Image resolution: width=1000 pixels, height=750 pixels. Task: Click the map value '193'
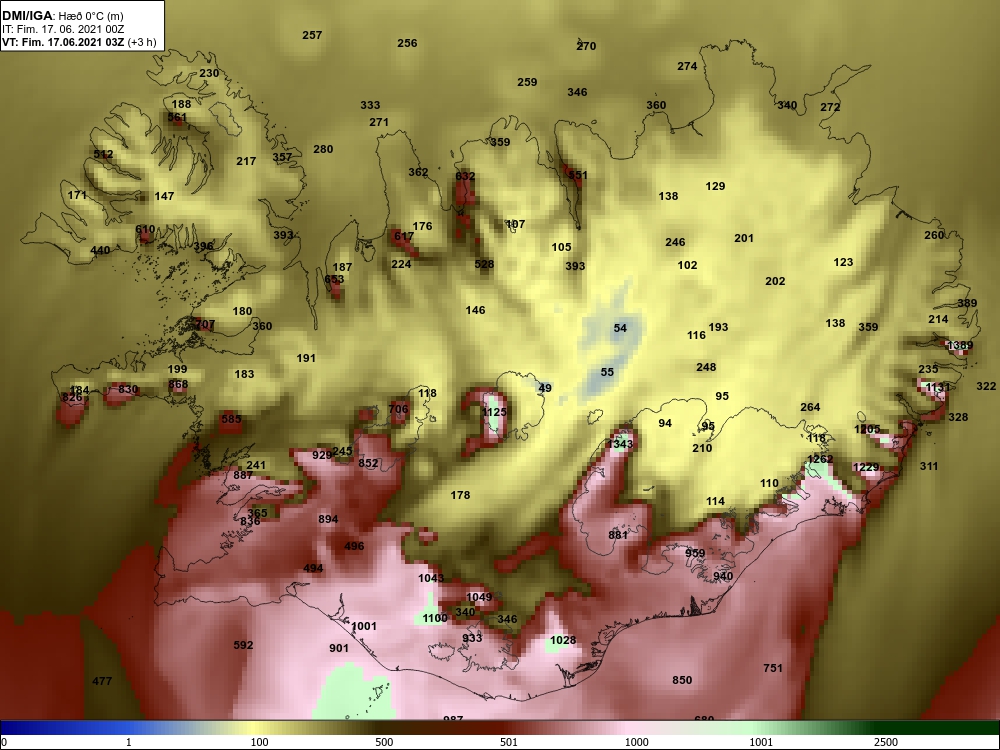click(x=718, y=327)
